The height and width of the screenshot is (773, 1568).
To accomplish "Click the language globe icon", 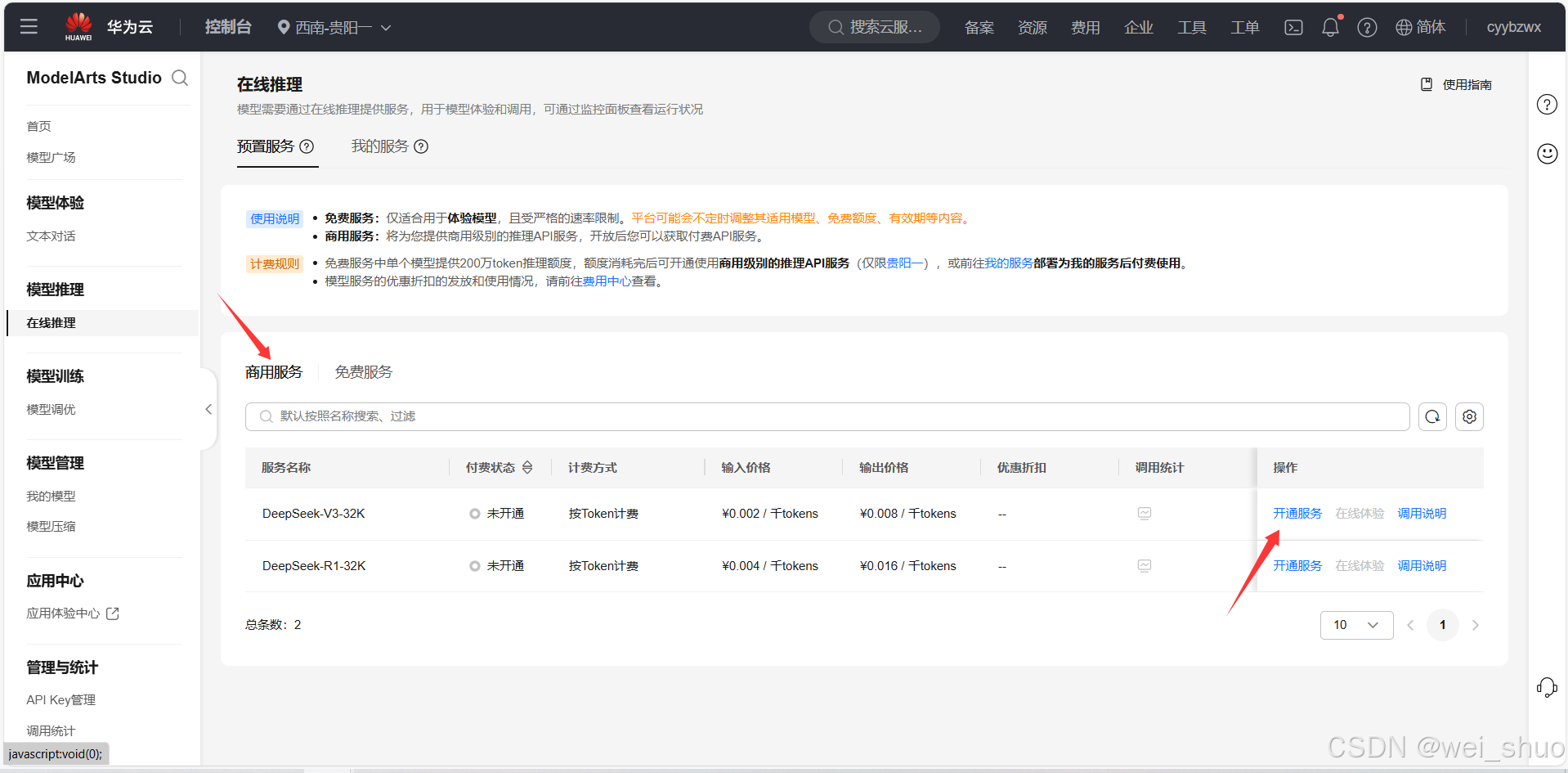I will [x=1404, y=28].
